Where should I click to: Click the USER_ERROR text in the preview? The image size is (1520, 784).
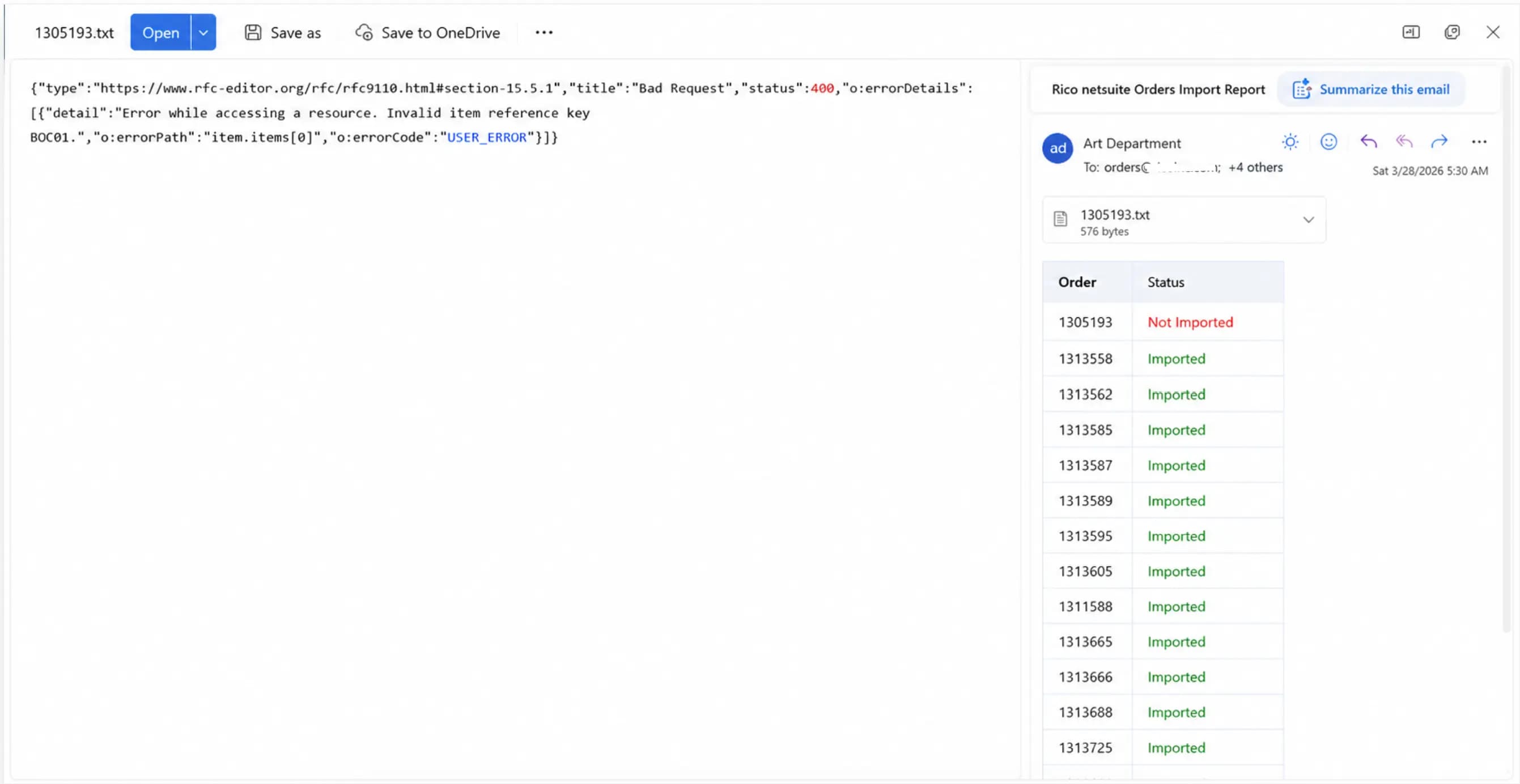click(x=486, y=138)
